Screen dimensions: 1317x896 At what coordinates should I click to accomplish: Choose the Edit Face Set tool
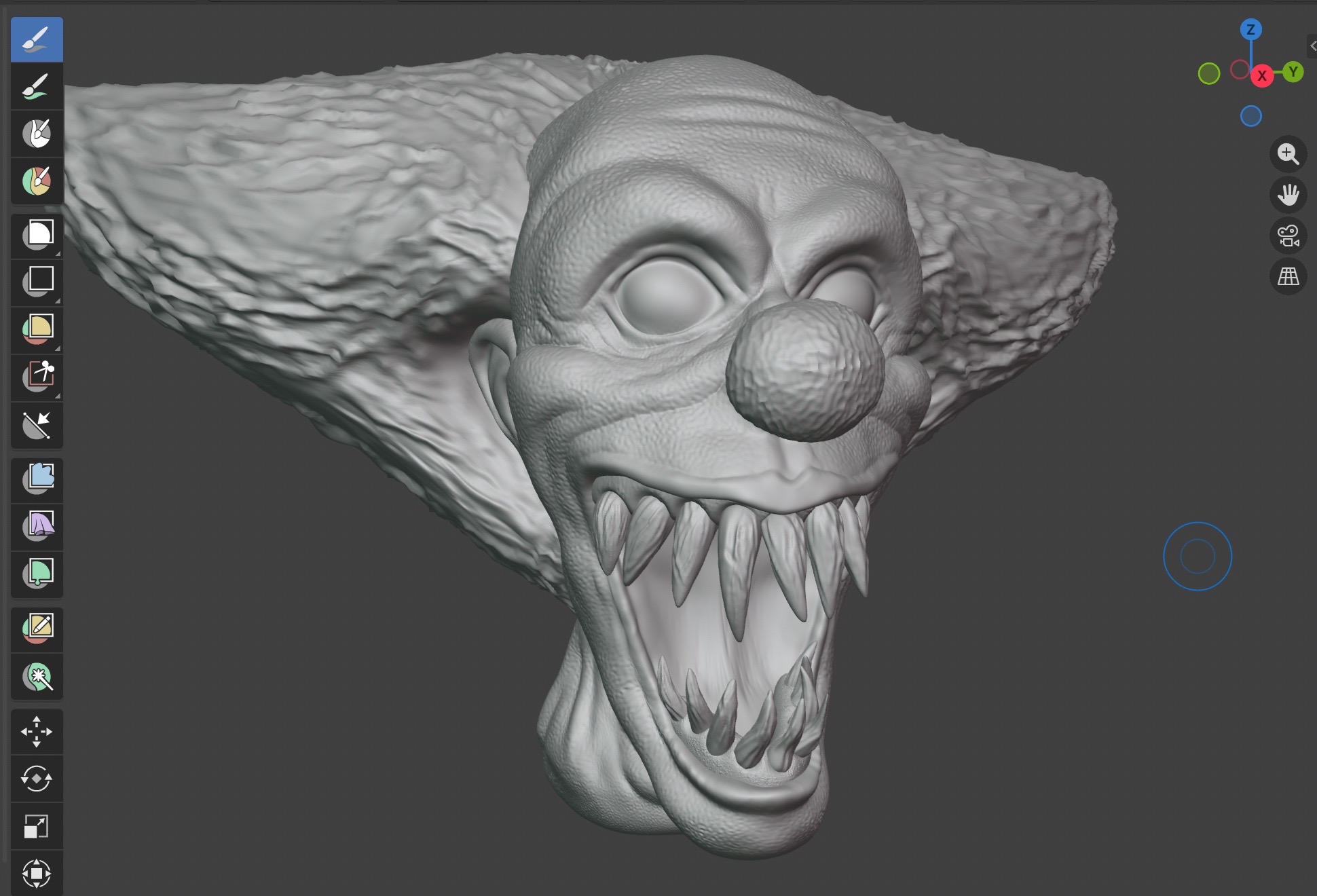pyautogui.click(x=37, y=629)
